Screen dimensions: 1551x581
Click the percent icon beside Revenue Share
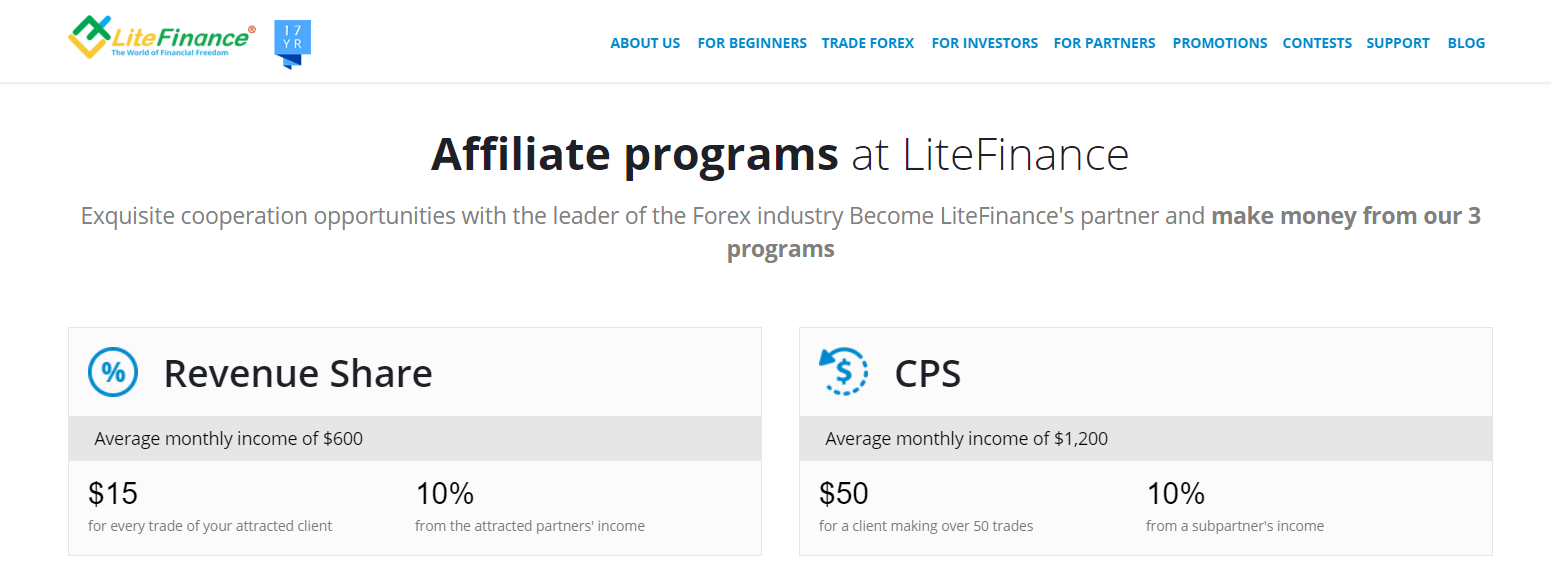113,371
